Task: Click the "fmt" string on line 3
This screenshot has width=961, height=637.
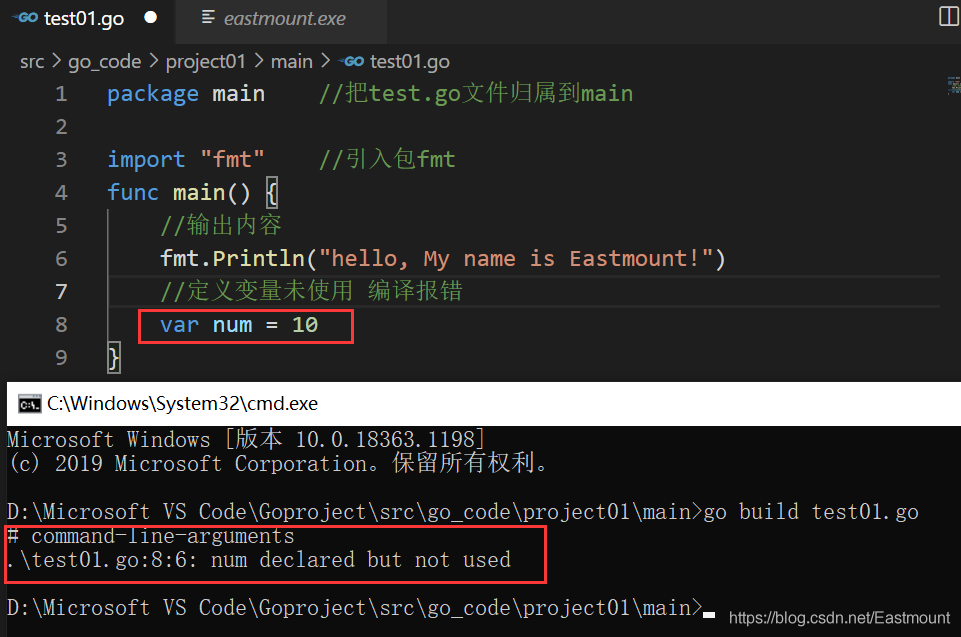Action: [x=232, y=159]
